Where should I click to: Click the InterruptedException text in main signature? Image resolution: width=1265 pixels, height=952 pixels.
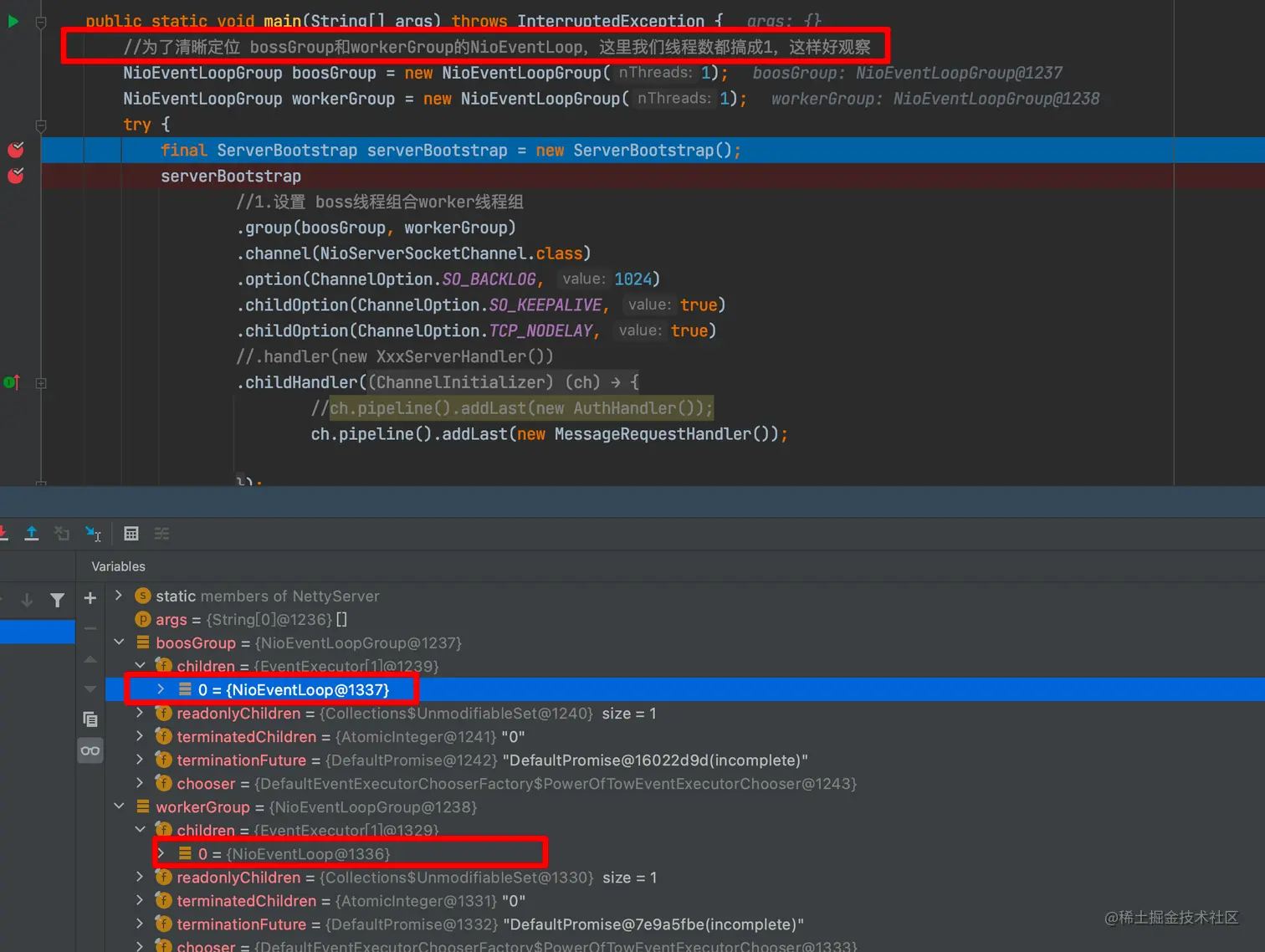611,21
